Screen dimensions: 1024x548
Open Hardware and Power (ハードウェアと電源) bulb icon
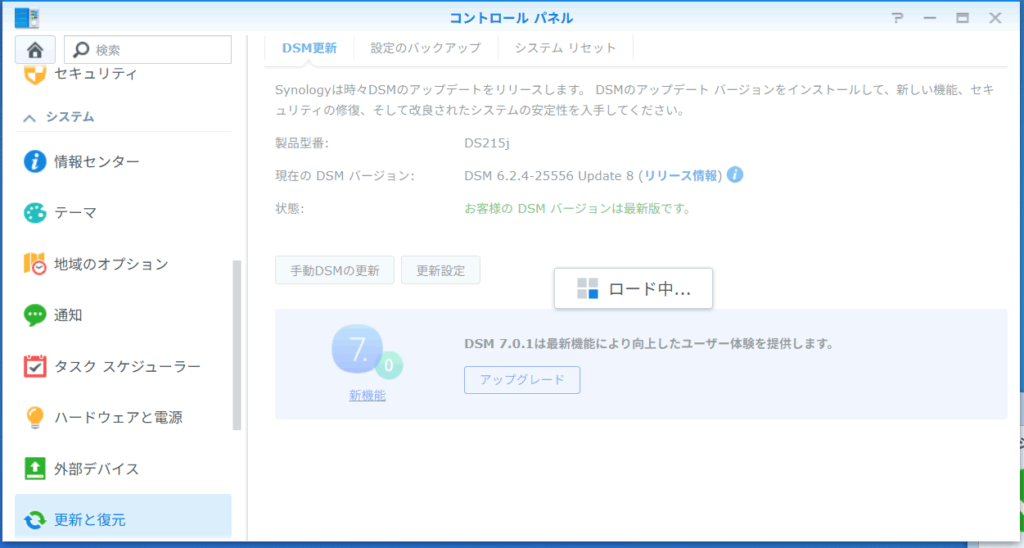pyautogui.click(x=35, y=417)
